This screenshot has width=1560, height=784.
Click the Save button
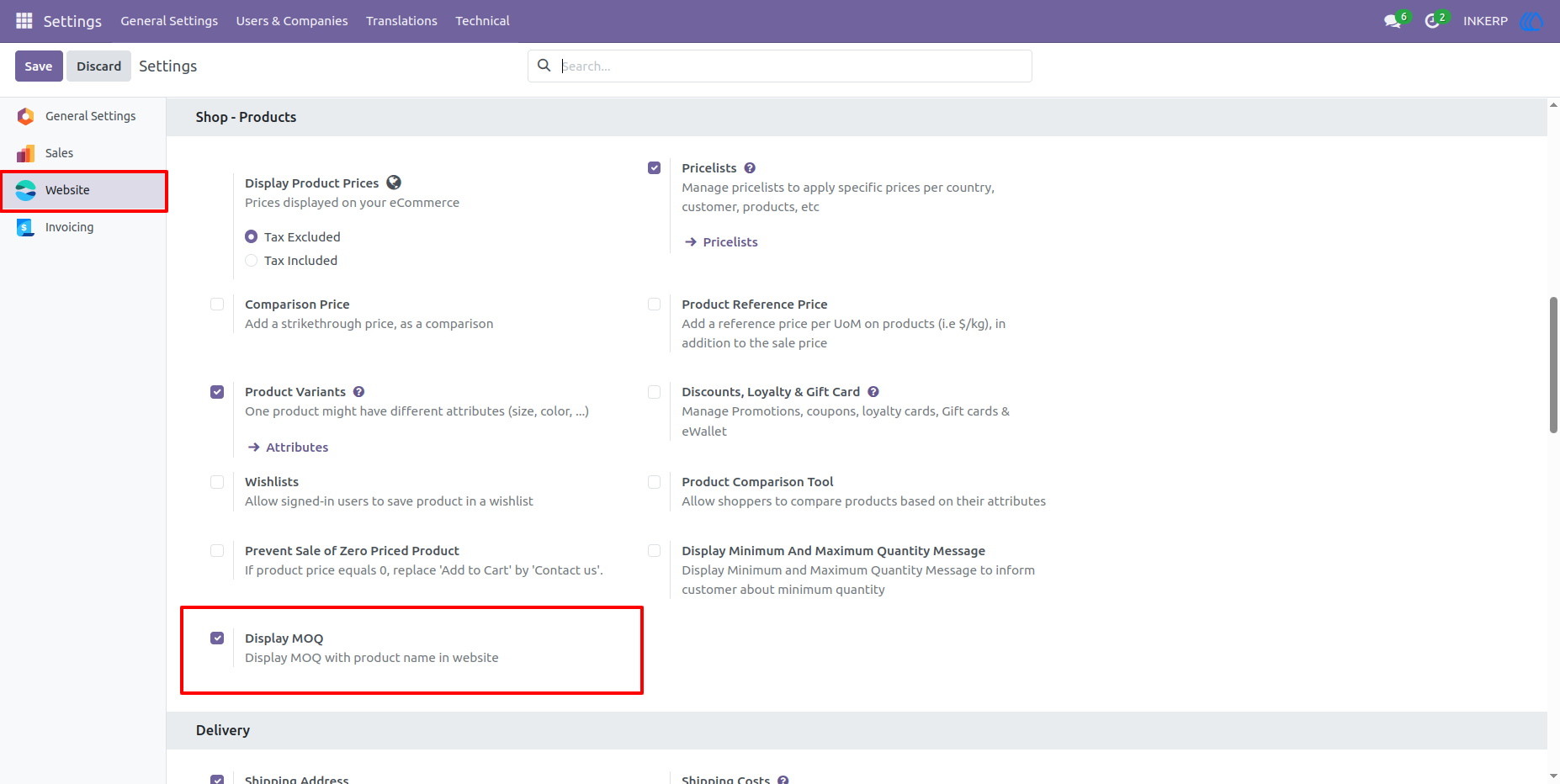[39, 66]
